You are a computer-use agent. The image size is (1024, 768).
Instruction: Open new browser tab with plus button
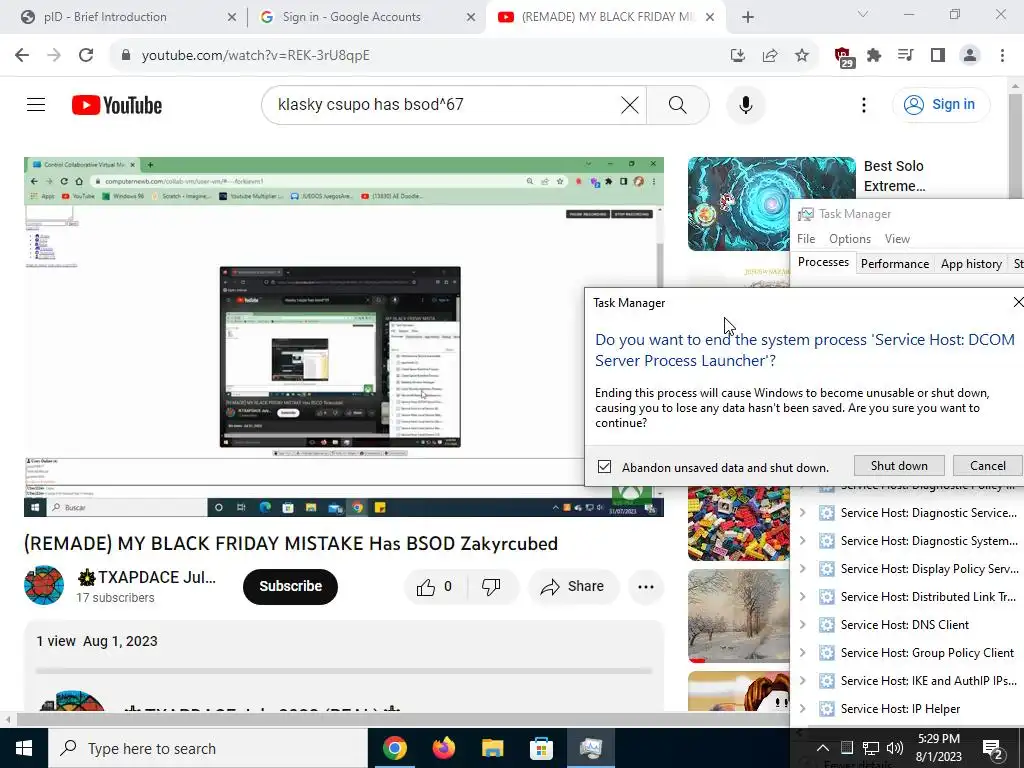[748, 17]
